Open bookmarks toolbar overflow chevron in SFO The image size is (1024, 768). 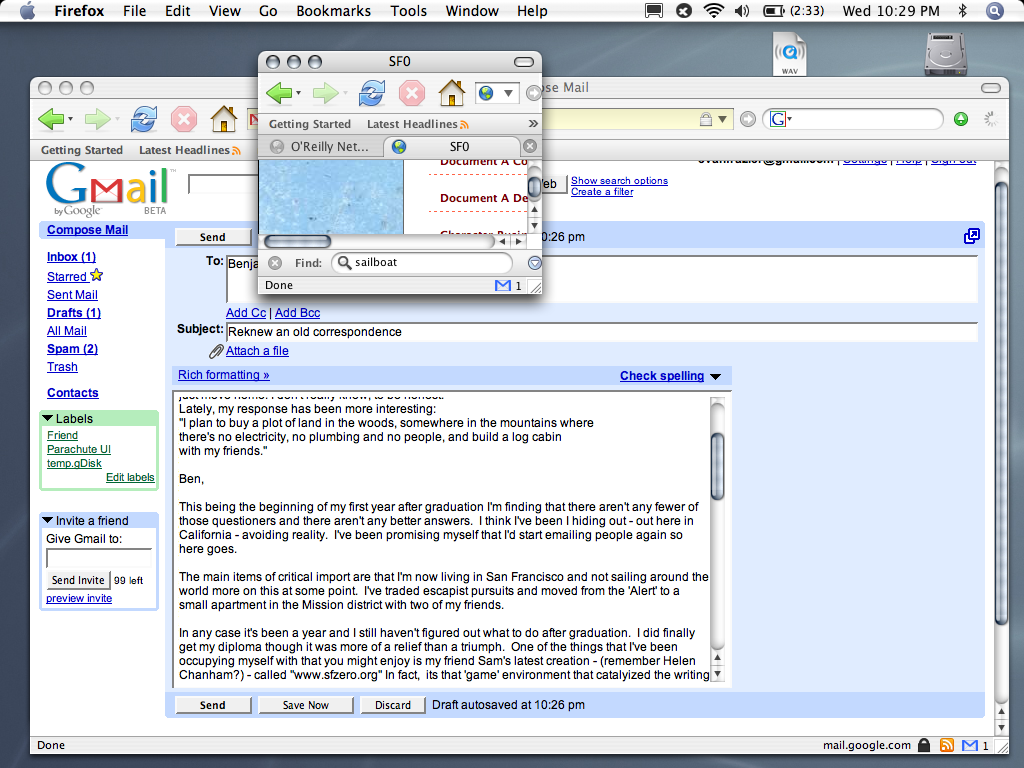(x=533, y=123)
